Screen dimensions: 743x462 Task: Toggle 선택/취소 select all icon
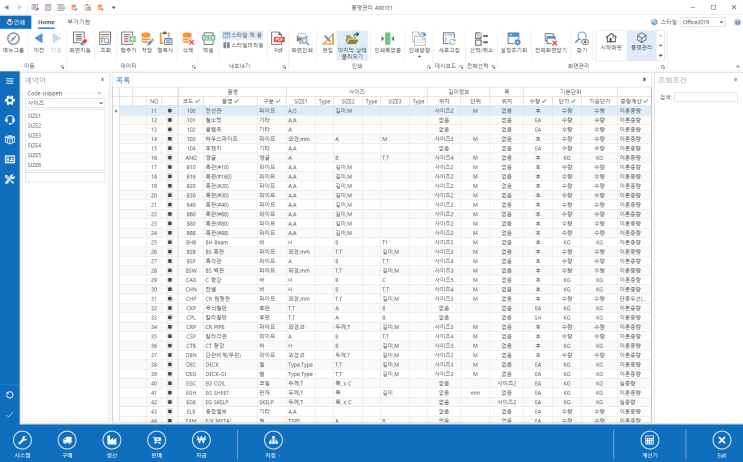[481, 39]
